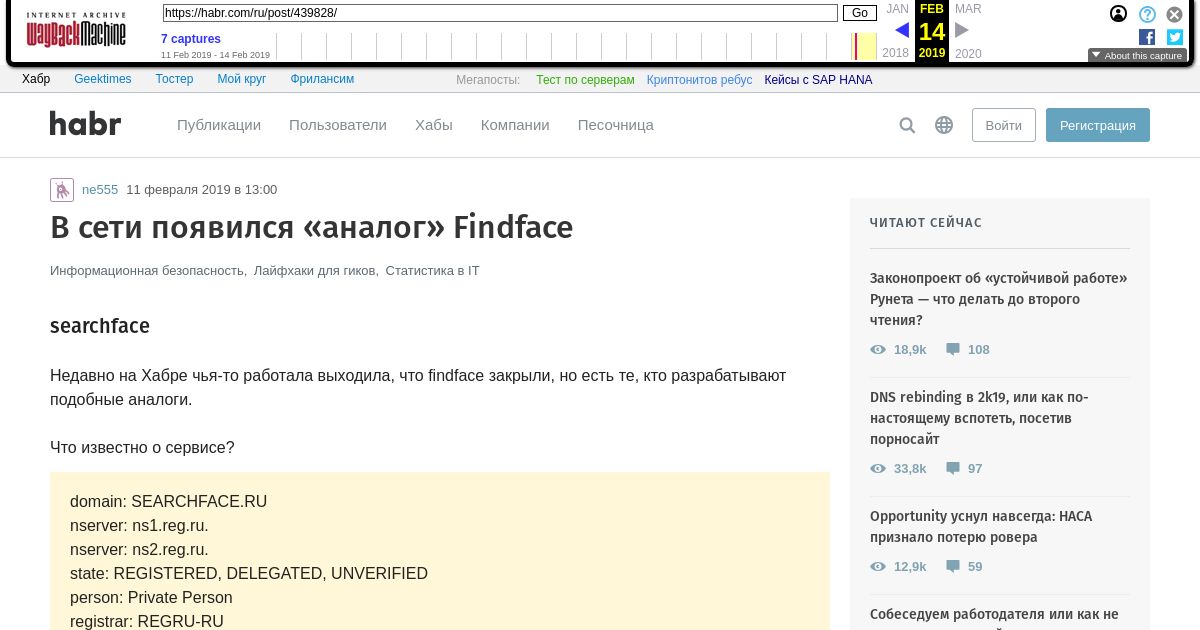
Task: Click the 108 comments count
Action: 979,350
